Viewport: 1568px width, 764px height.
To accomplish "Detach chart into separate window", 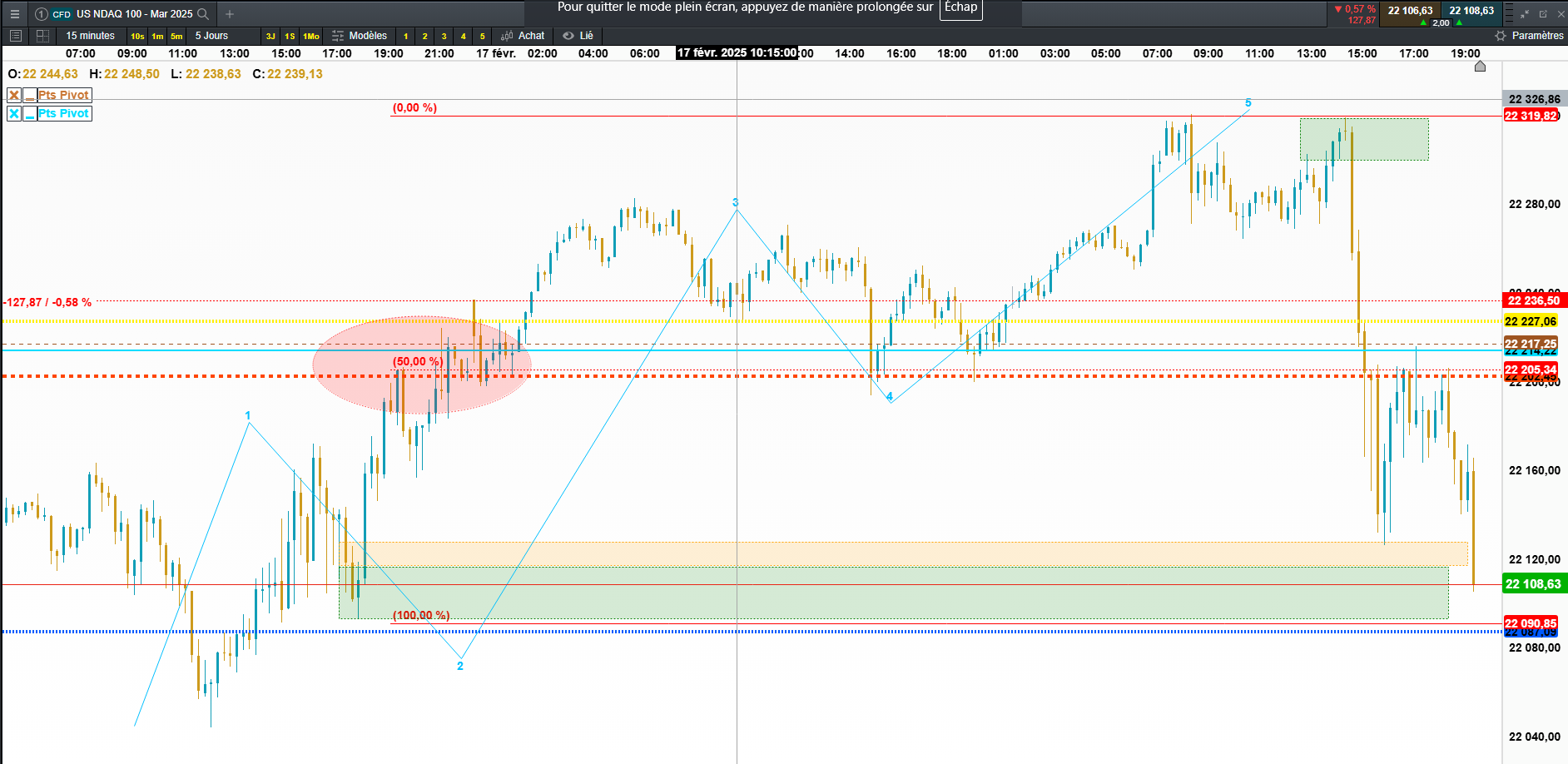I will pyautogui.click(x=1543, y=14).
